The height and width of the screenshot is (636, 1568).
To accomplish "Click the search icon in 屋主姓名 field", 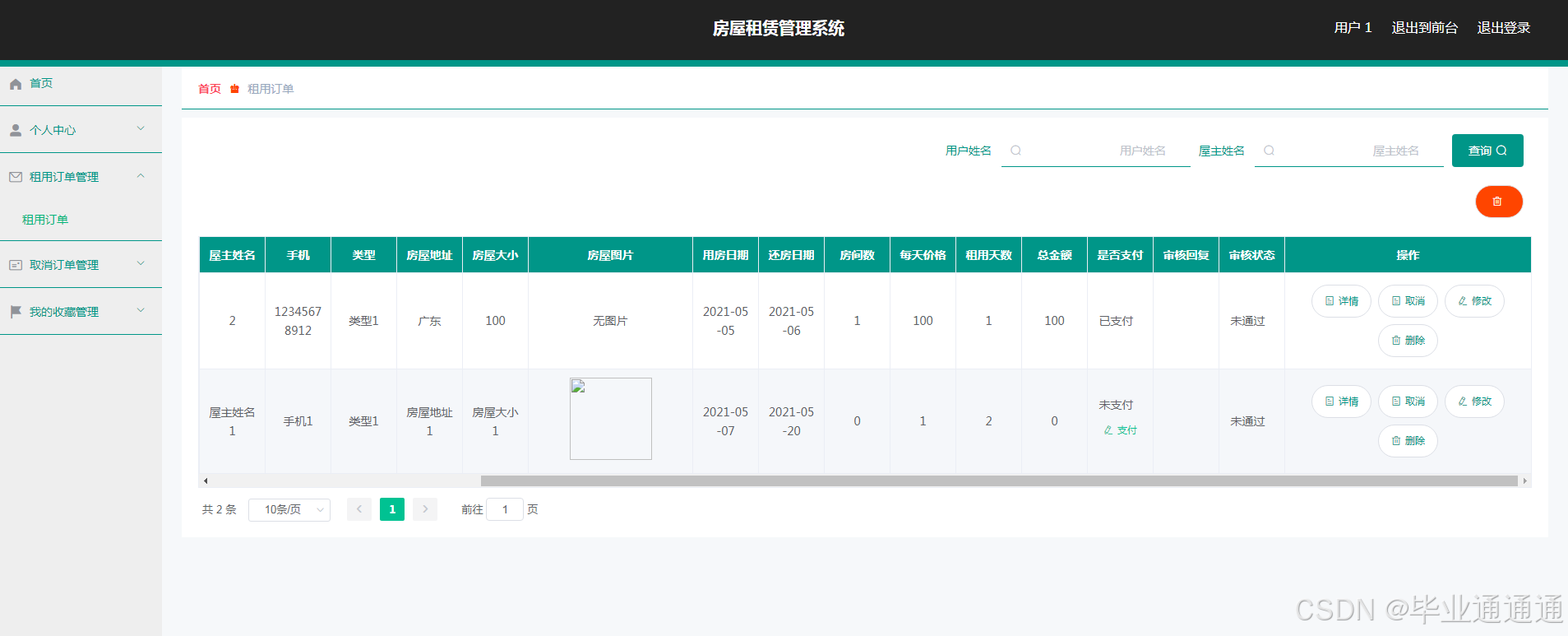I will point(1269,151).
